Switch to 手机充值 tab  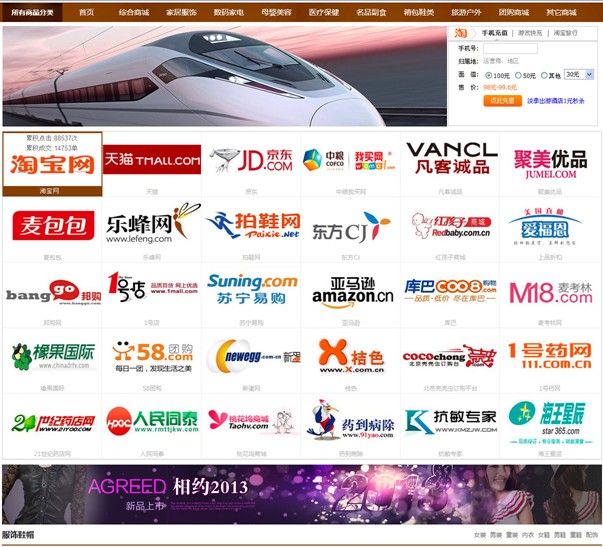(x=495, y=33)
